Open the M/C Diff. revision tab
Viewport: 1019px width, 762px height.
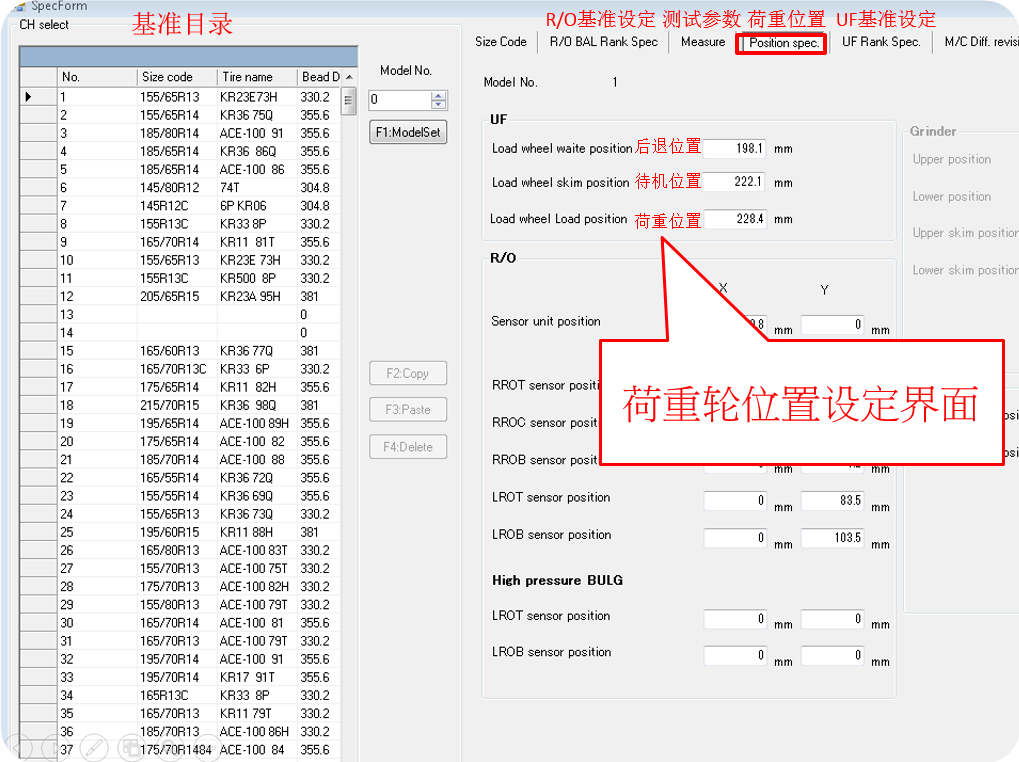pos(979,42)
